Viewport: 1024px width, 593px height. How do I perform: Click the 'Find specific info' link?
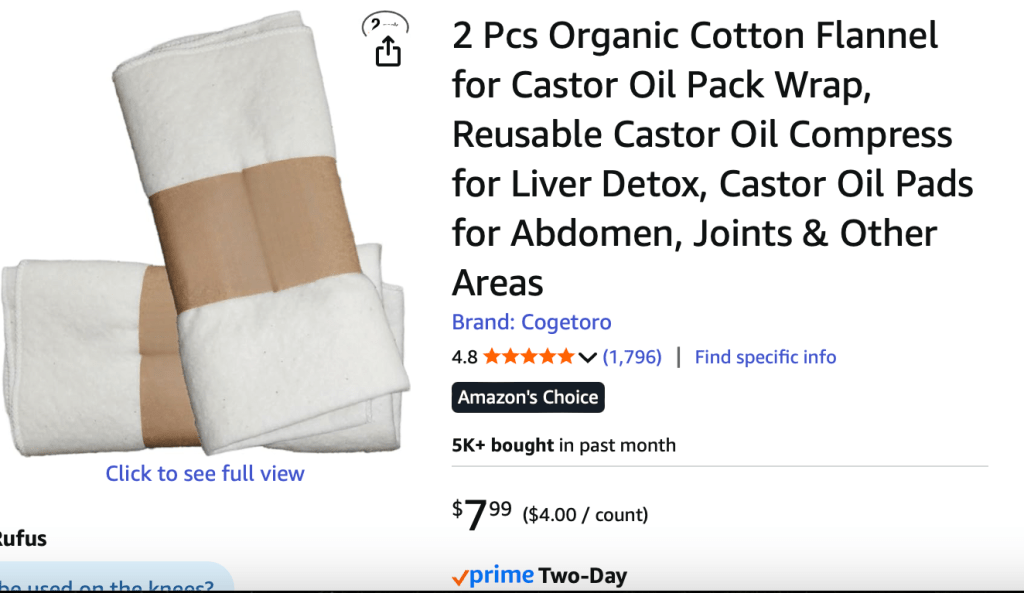coord(765,357)
